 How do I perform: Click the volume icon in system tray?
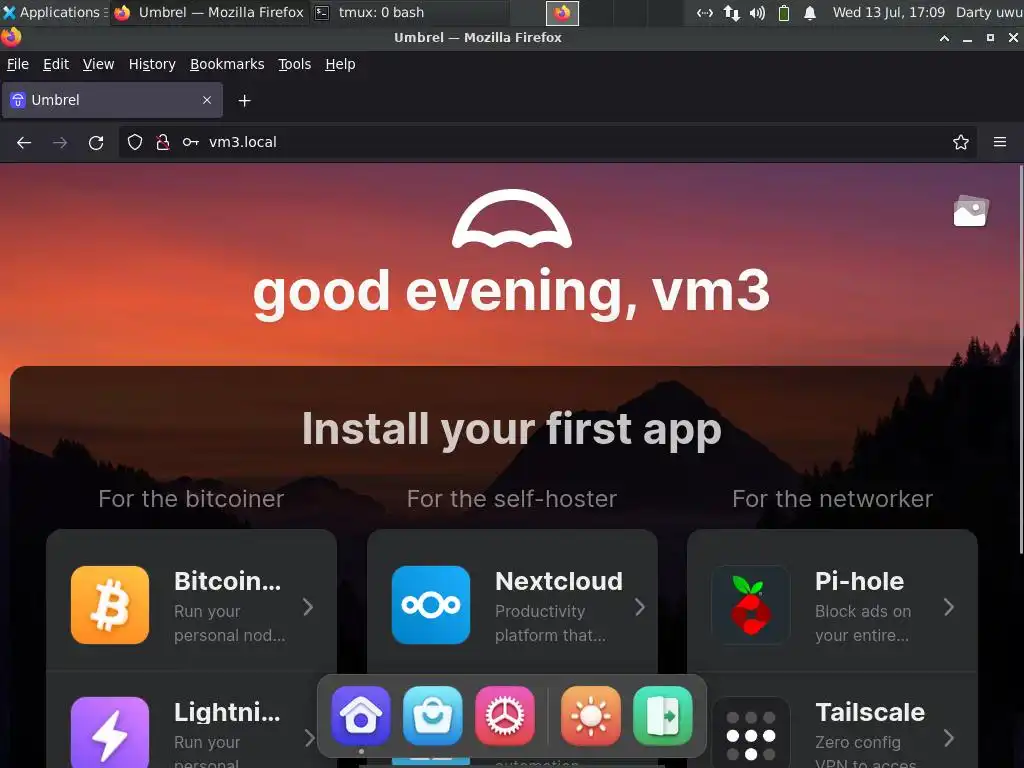tap(757, 13)
